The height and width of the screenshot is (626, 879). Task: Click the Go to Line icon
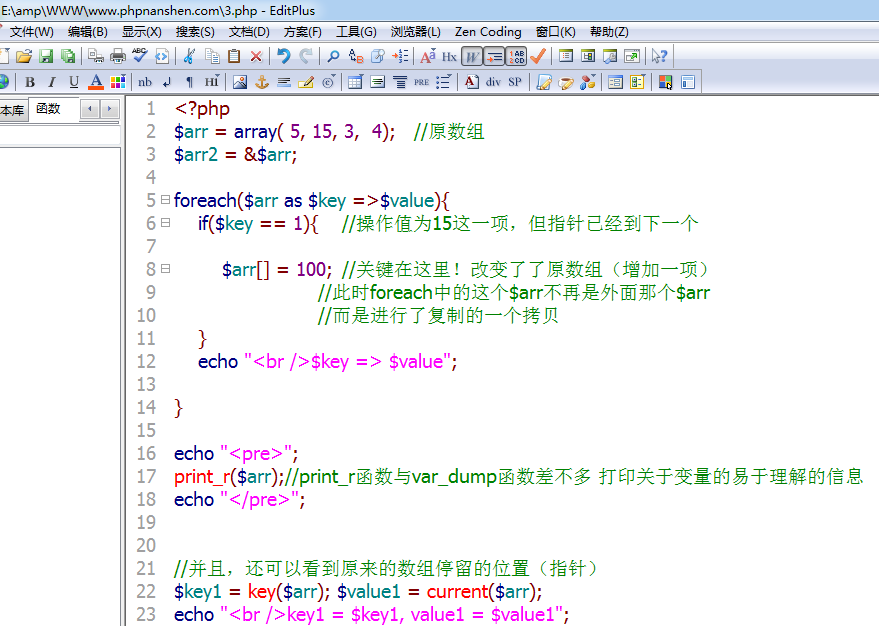[400, 56]
